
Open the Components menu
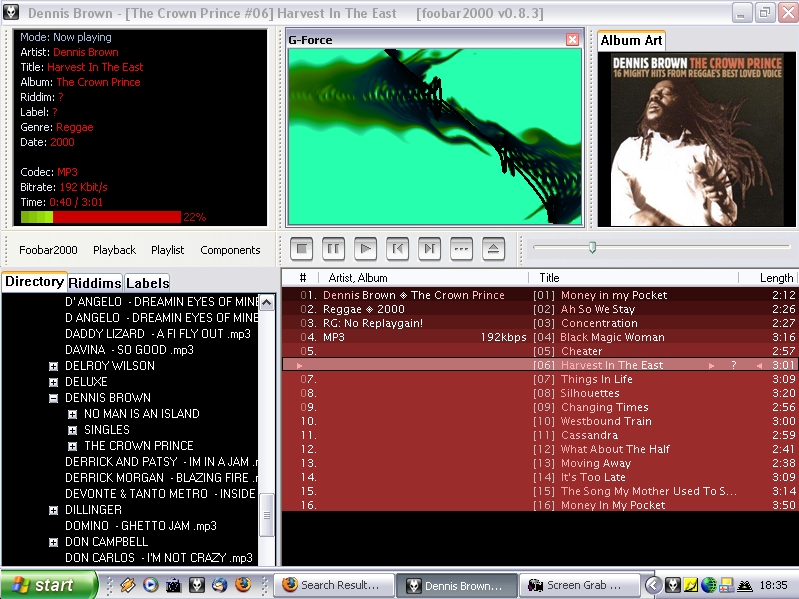[230, 250]
